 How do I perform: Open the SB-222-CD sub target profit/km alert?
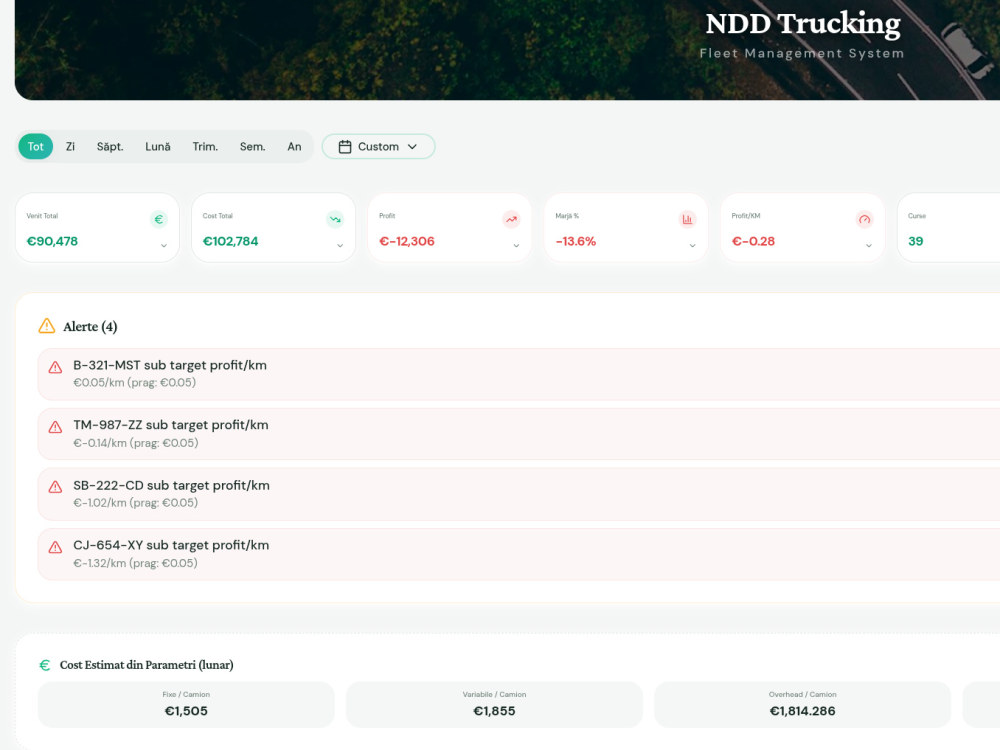pos(518,494)
